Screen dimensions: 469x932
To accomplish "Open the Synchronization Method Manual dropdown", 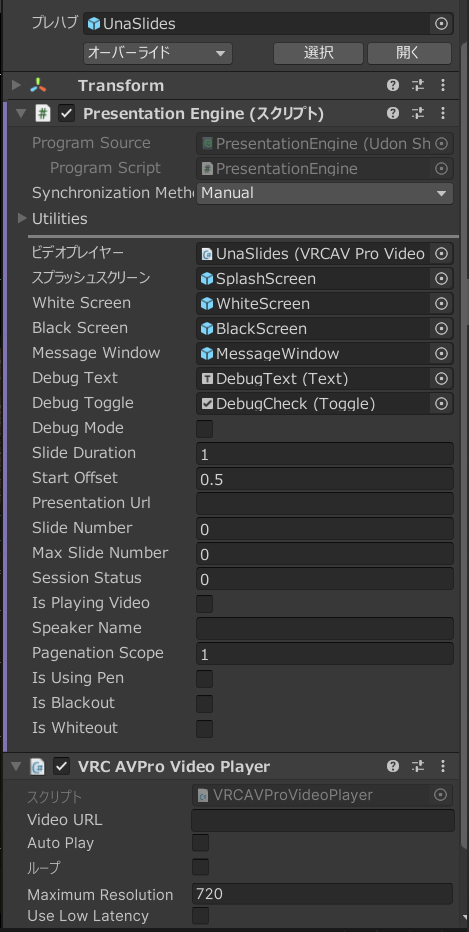I will pyautogui.click(x=325, y=193).
